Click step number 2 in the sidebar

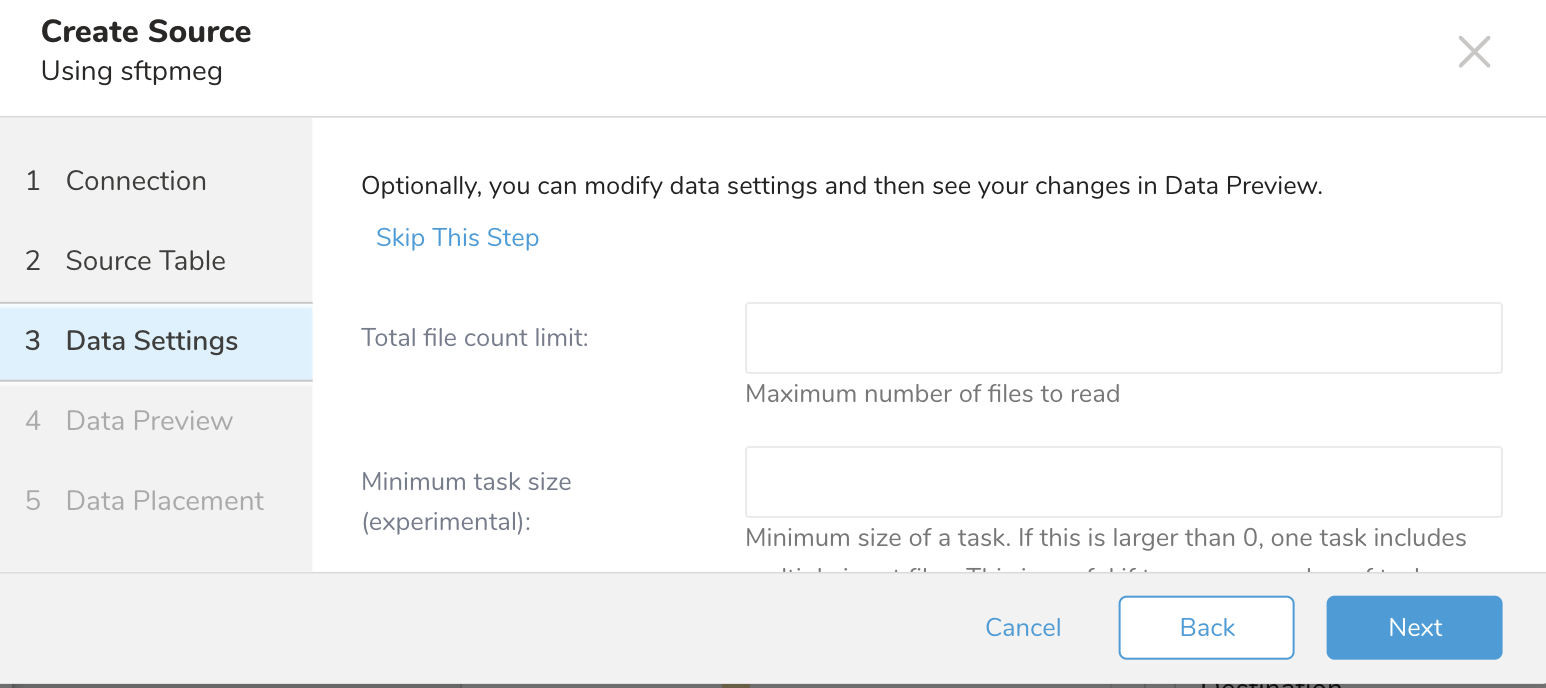point(33,261)
